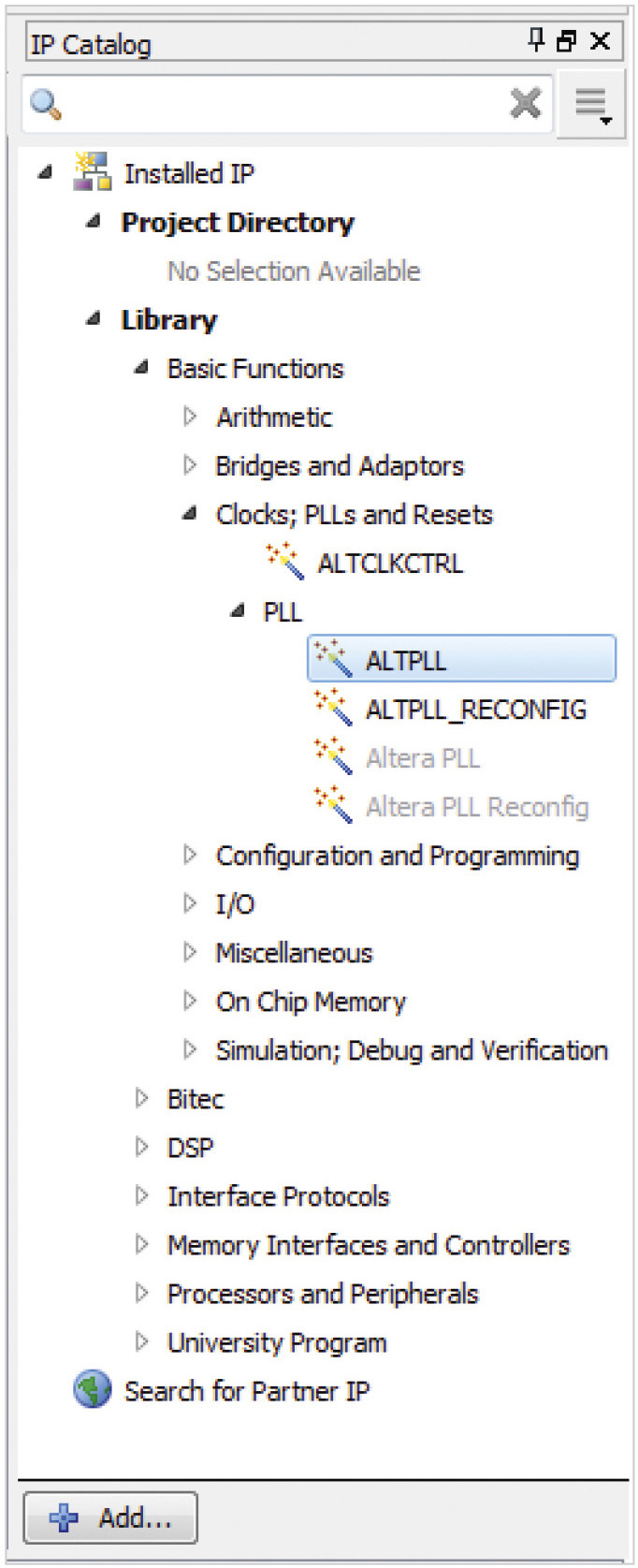Expand the On Chip Memory category

tap(190, 1001)
